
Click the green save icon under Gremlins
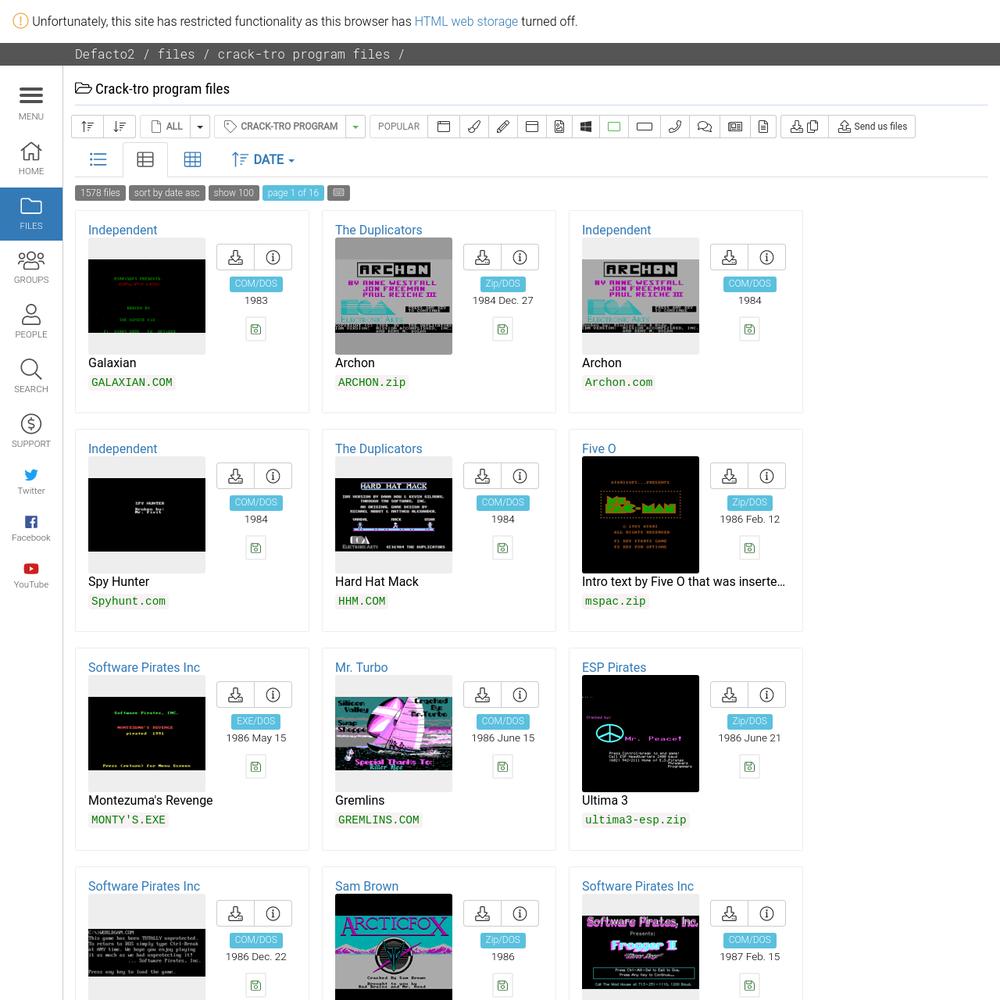point(502,766)
